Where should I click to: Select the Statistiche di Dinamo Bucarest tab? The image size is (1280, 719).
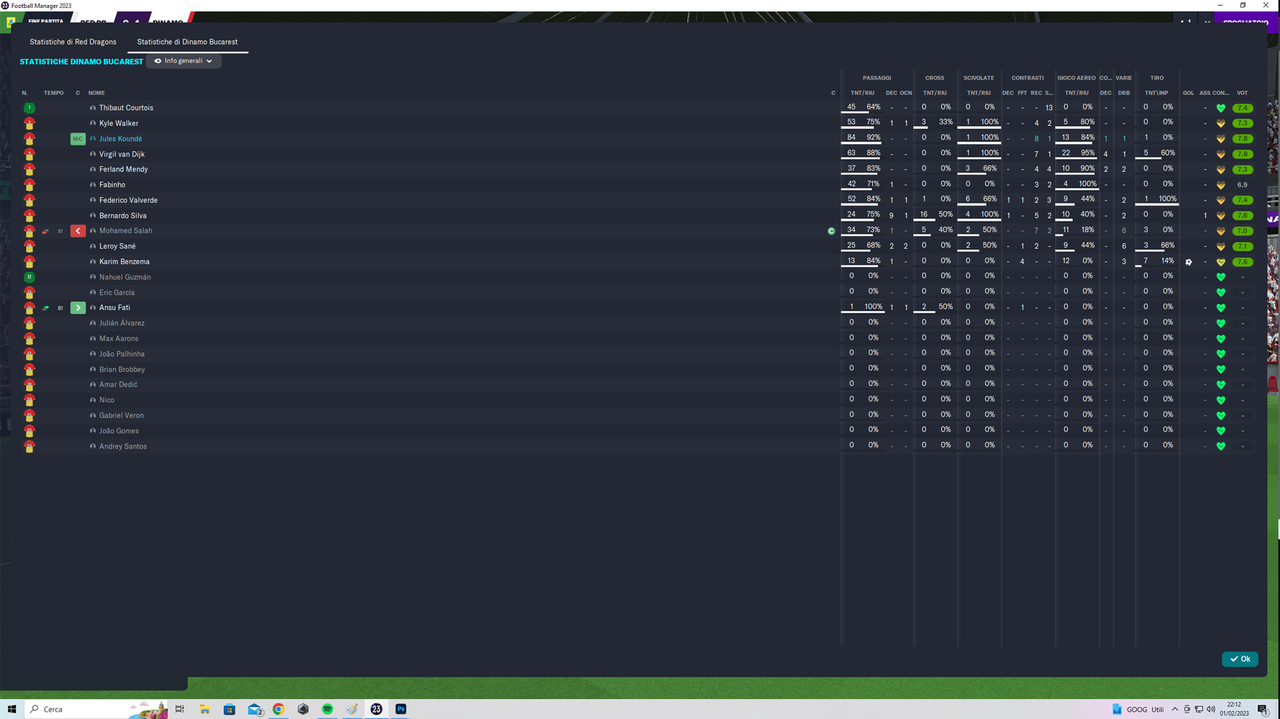187,42
